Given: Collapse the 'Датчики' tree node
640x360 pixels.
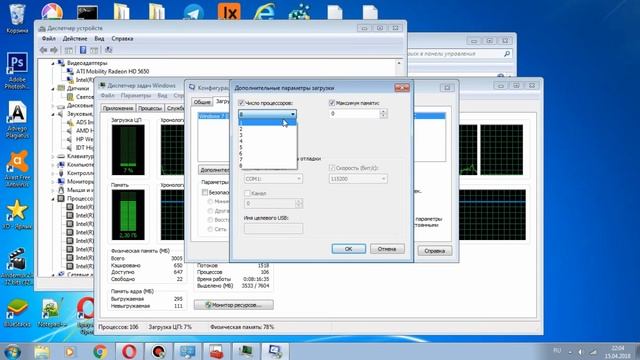Looking at the screenshot, I should pyautogui.click(x=53, y=89).
